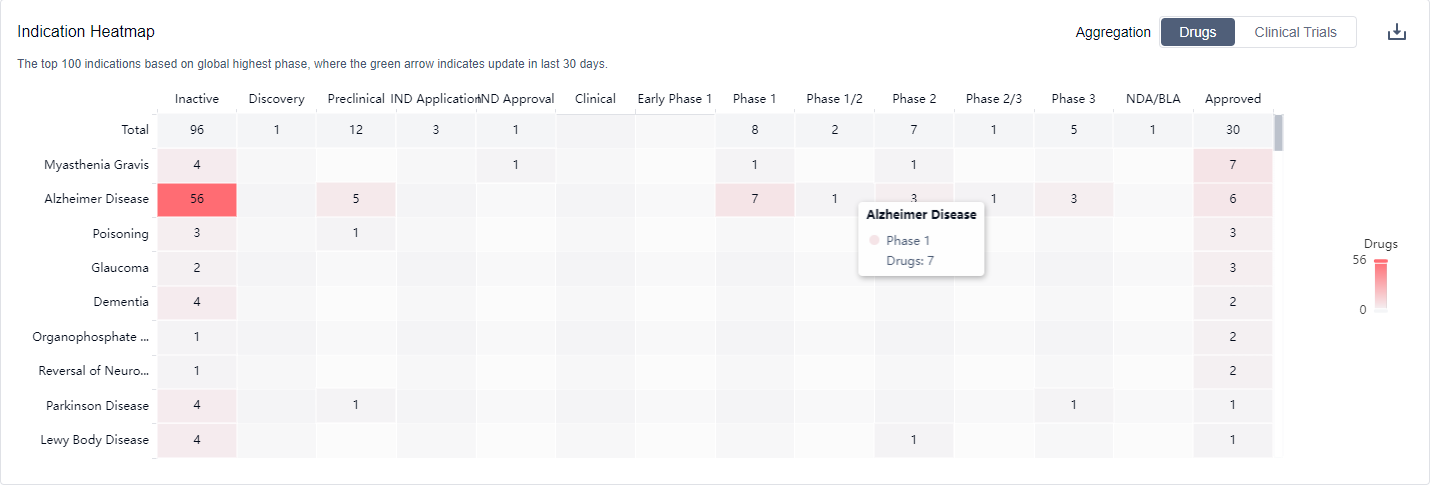This screenshot has width=1432, height=487.
Task: Switch aggregation to Clinical Trials
Action: click(x=1295, y=32)
